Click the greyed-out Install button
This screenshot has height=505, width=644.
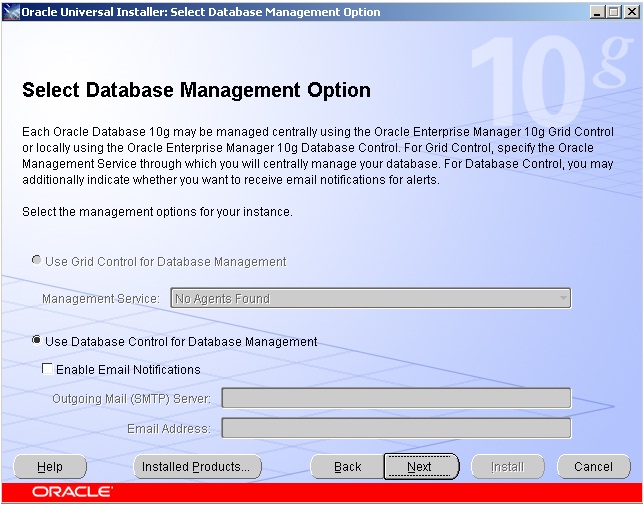click(507, 466)
